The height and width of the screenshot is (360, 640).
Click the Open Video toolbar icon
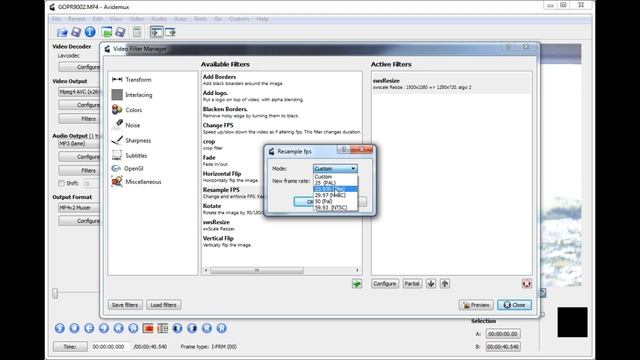[x=62, y=32]
